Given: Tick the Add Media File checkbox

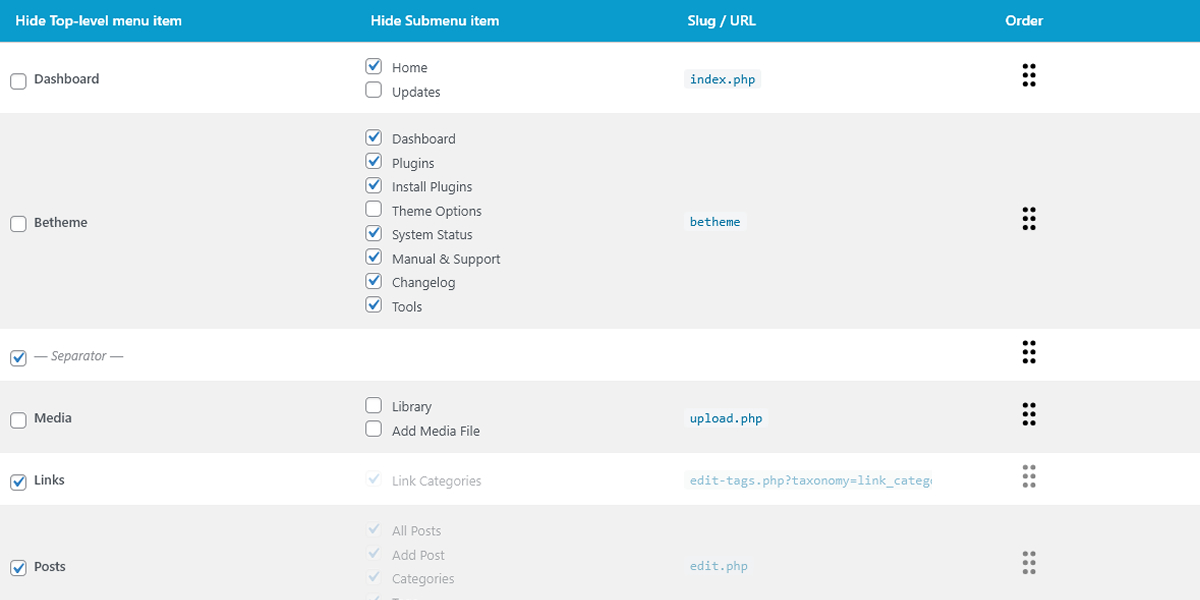Looking at the screenshot, I should tap(374, 429).
